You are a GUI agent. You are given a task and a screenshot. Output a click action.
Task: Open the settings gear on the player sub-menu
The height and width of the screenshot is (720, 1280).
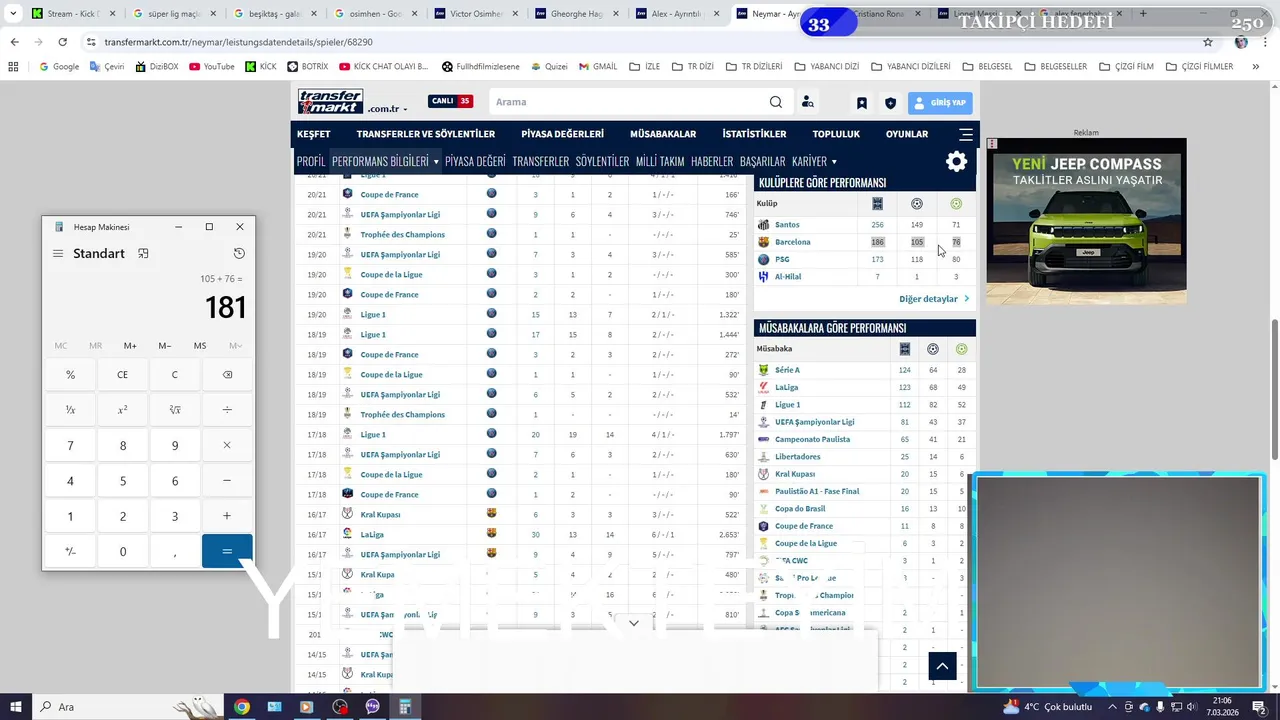[956, 161]
